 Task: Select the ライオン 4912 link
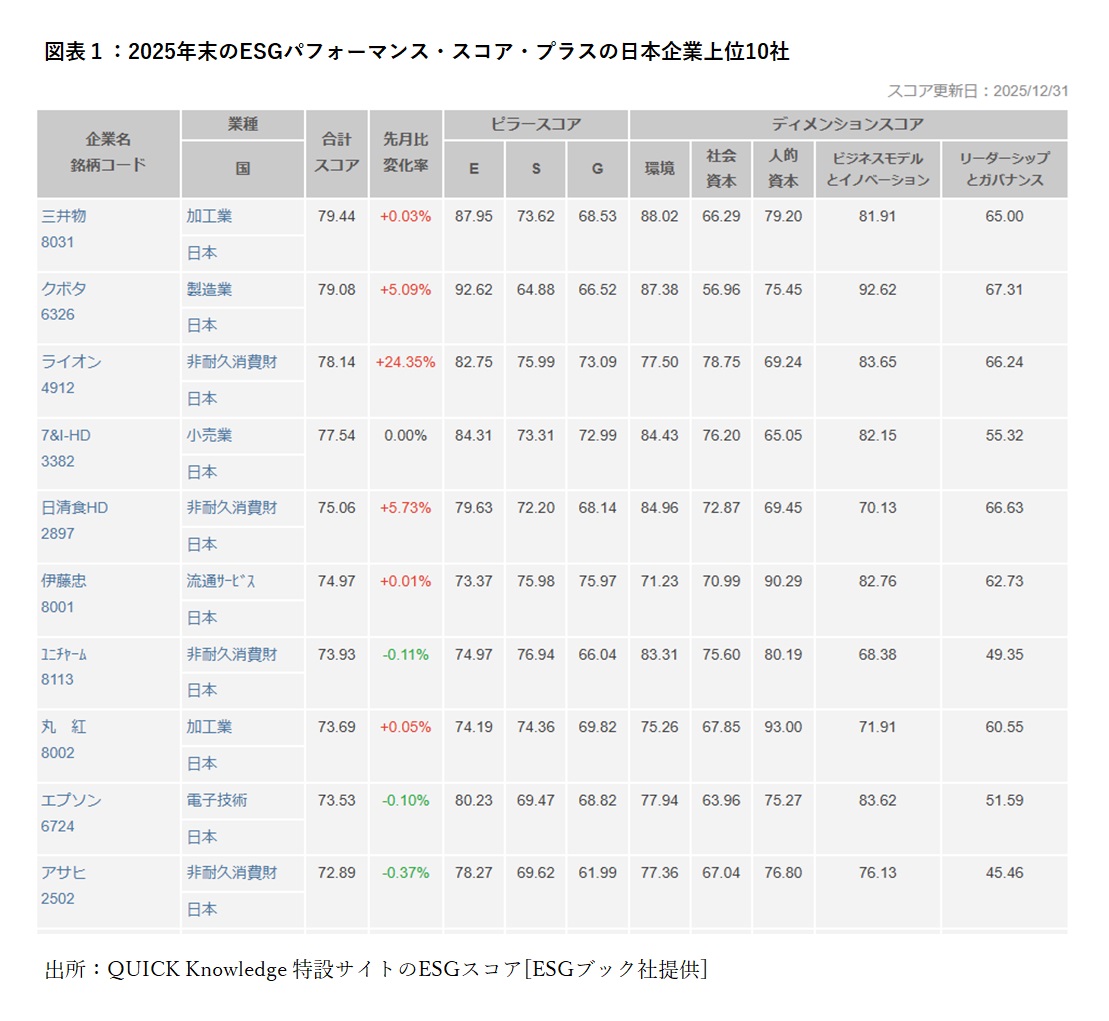tap(74, 362)
